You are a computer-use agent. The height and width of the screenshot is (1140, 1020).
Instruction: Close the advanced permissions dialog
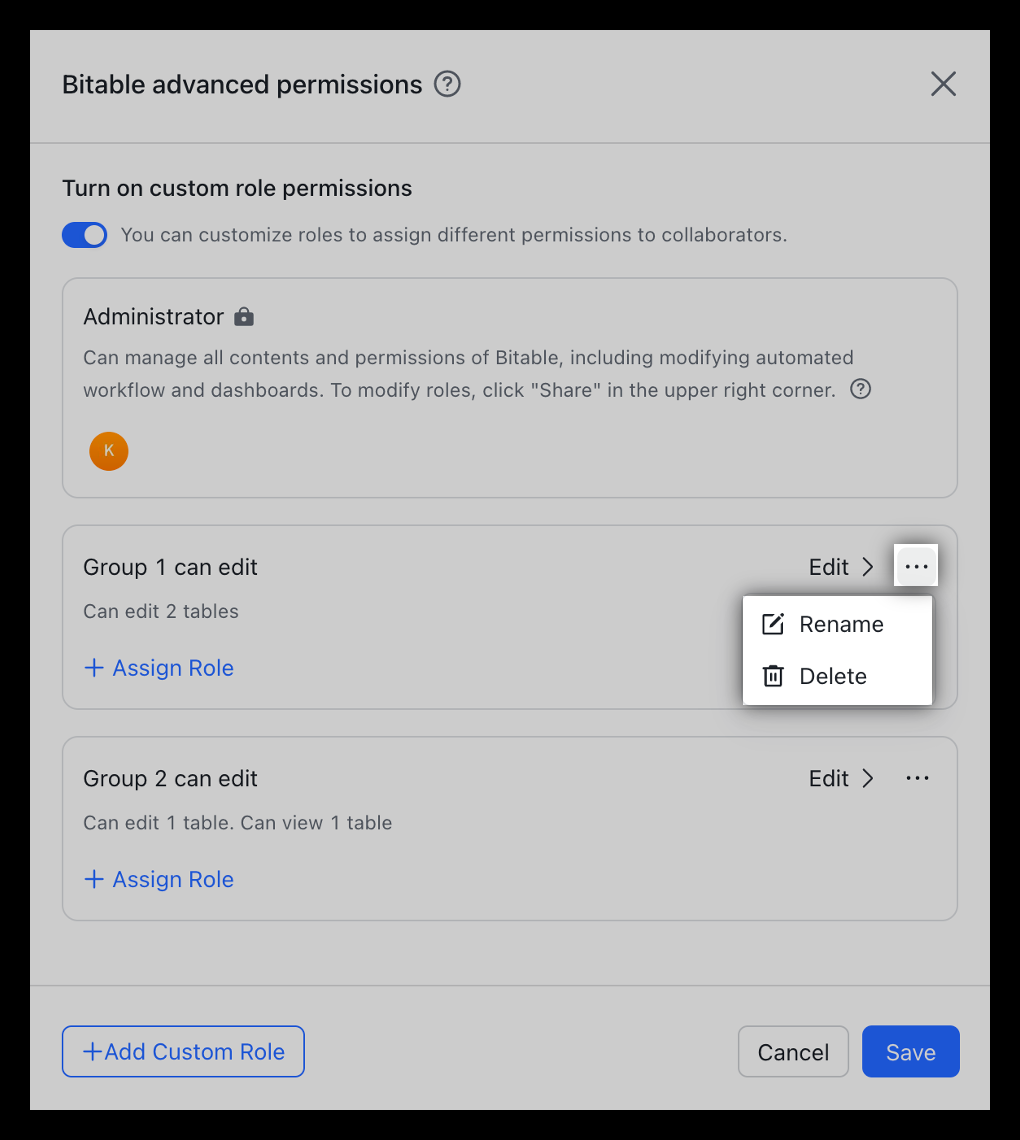(943, 84)
